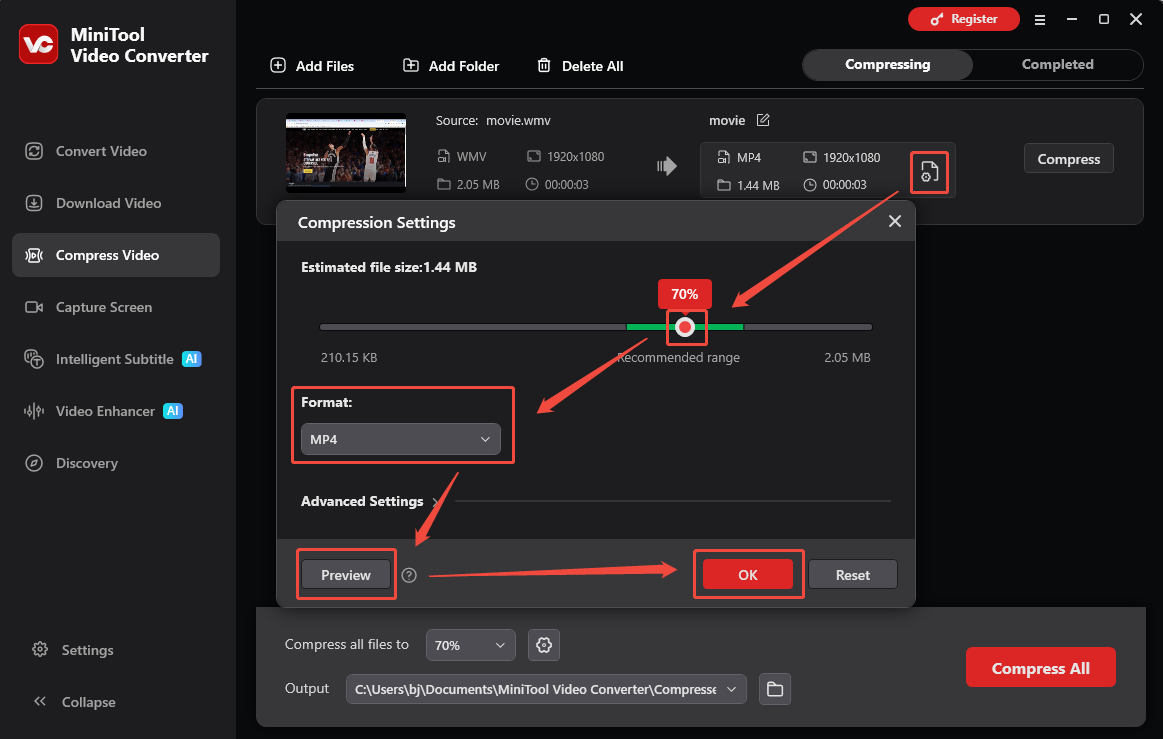Click the Compress All button
1163x739 pixels.
pos(1040,668)
